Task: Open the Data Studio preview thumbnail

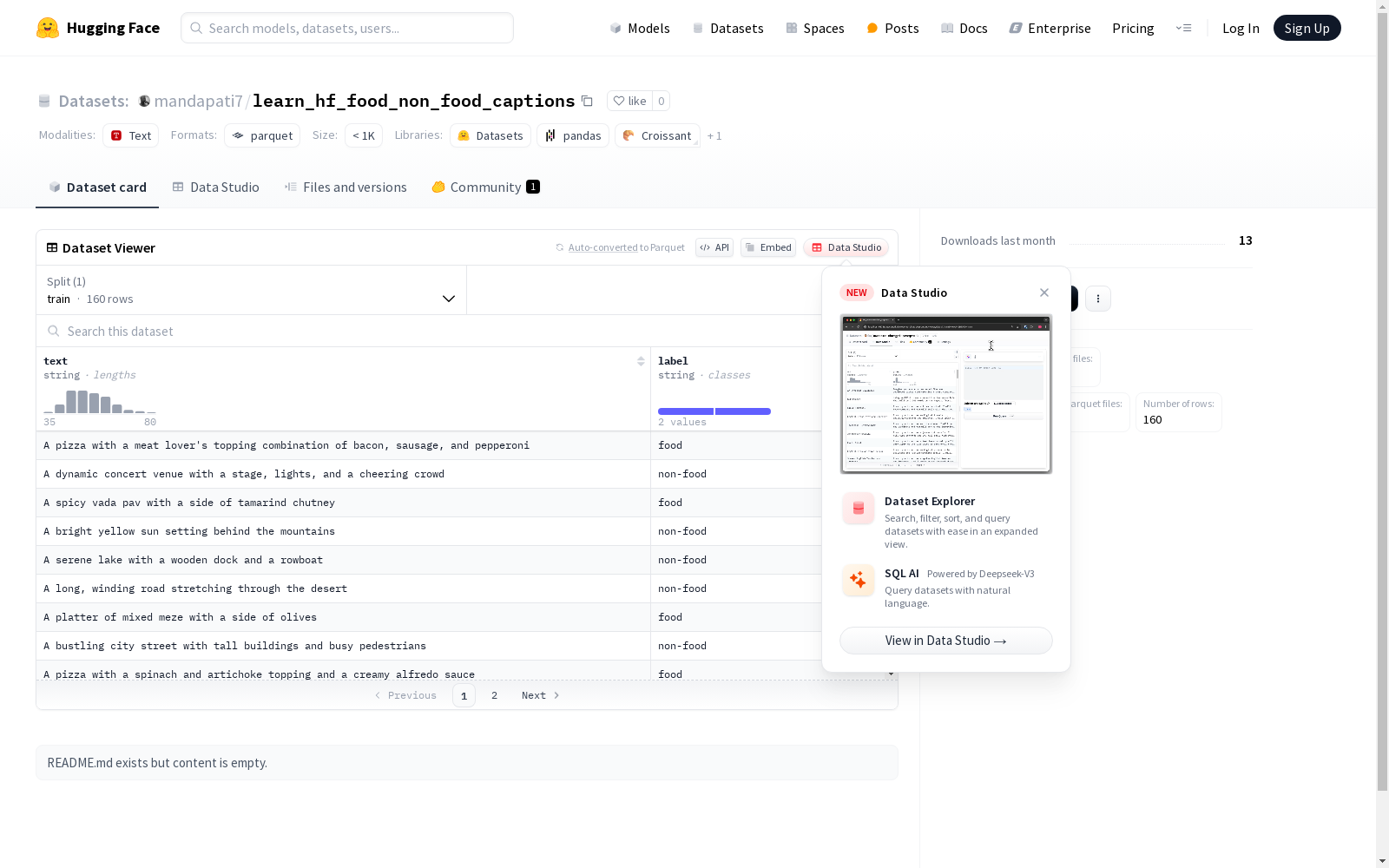Action: coord(946,394)
